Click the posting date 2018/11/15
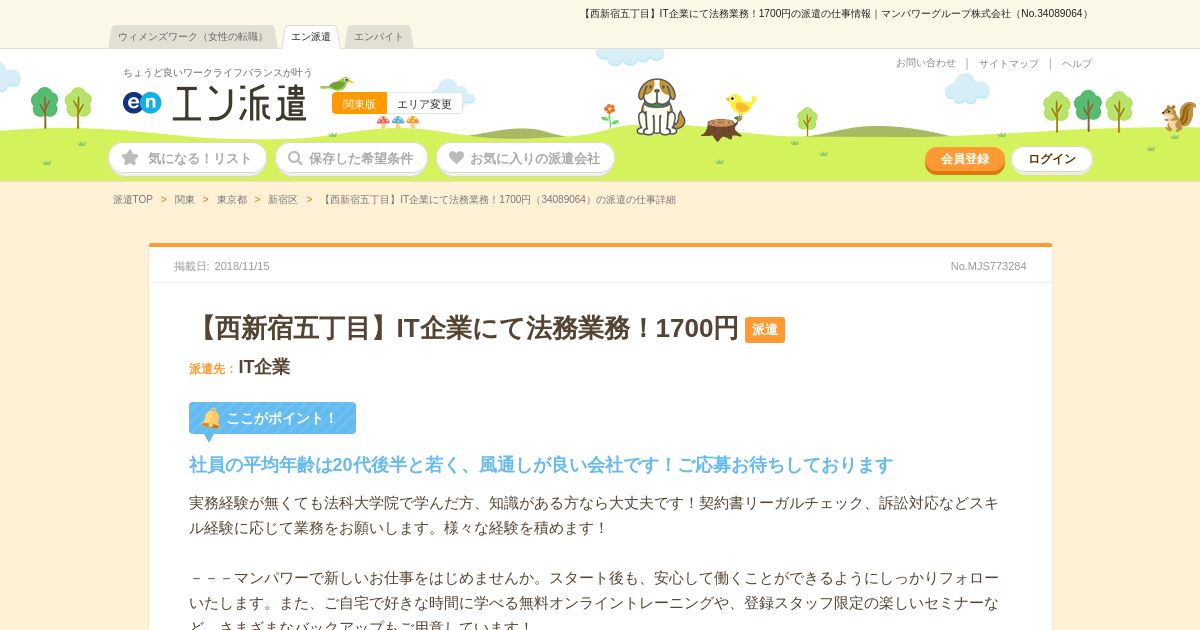The height and width of the screenshot is (630, 1200). click(x=242, y=266)
